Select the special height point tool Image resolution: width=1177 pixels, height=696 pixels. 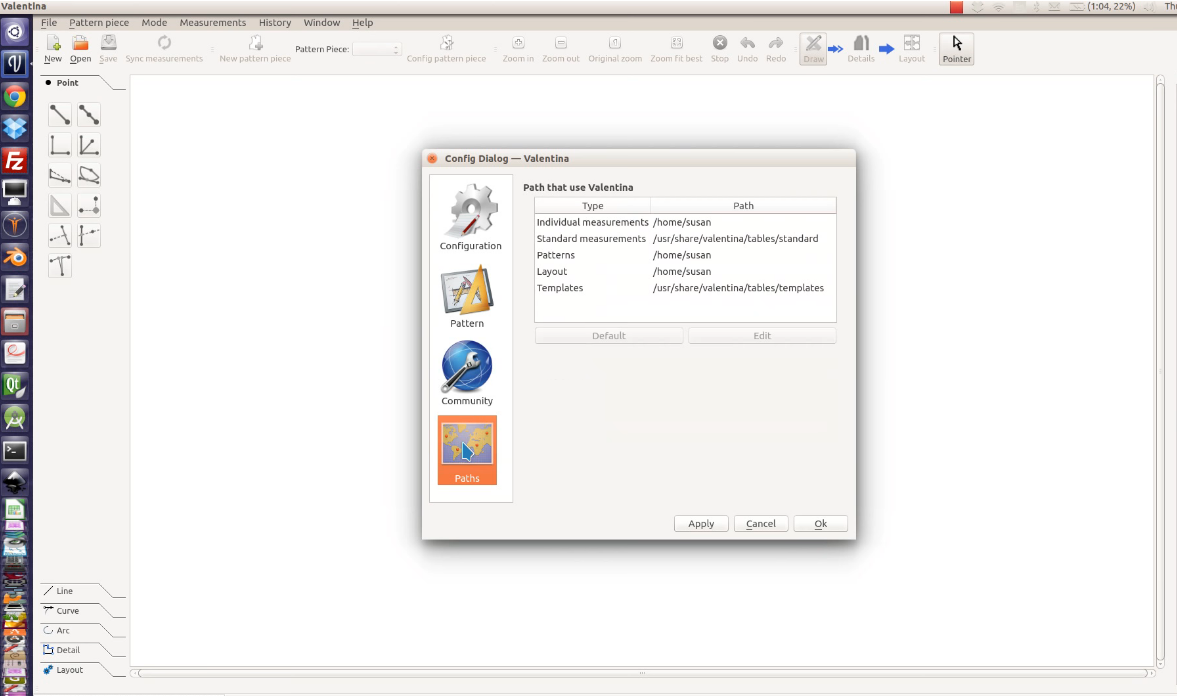[60, 266]
